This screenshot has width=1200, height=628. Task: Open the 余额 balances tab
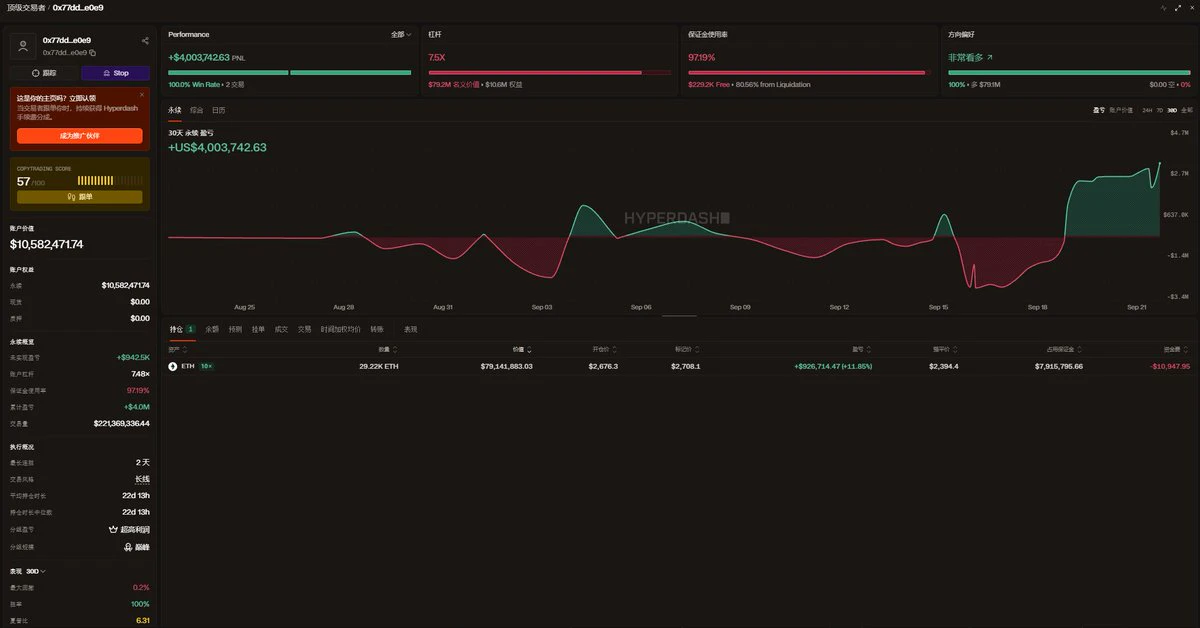click(212, 328)
